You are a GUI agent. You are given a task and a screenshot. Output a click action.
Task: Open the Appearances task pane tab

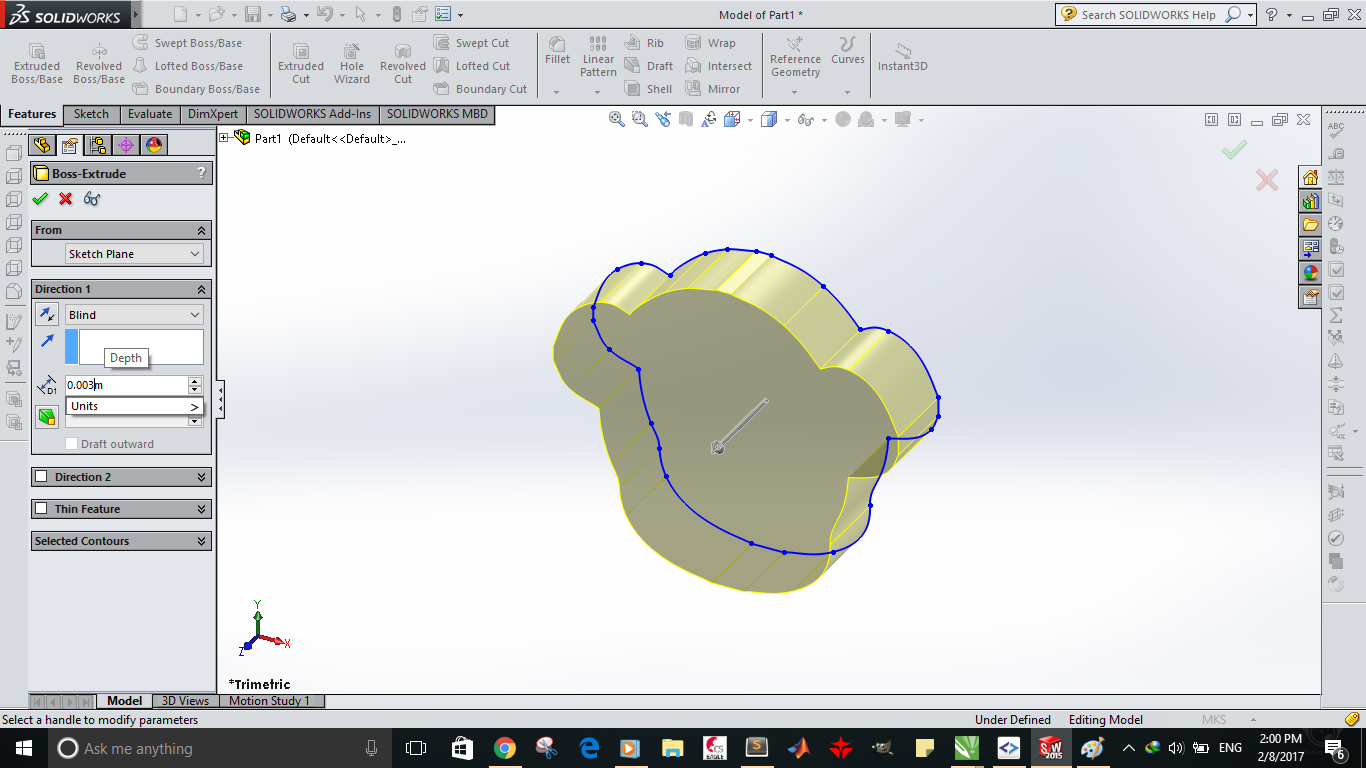(x=1310, y=272)
